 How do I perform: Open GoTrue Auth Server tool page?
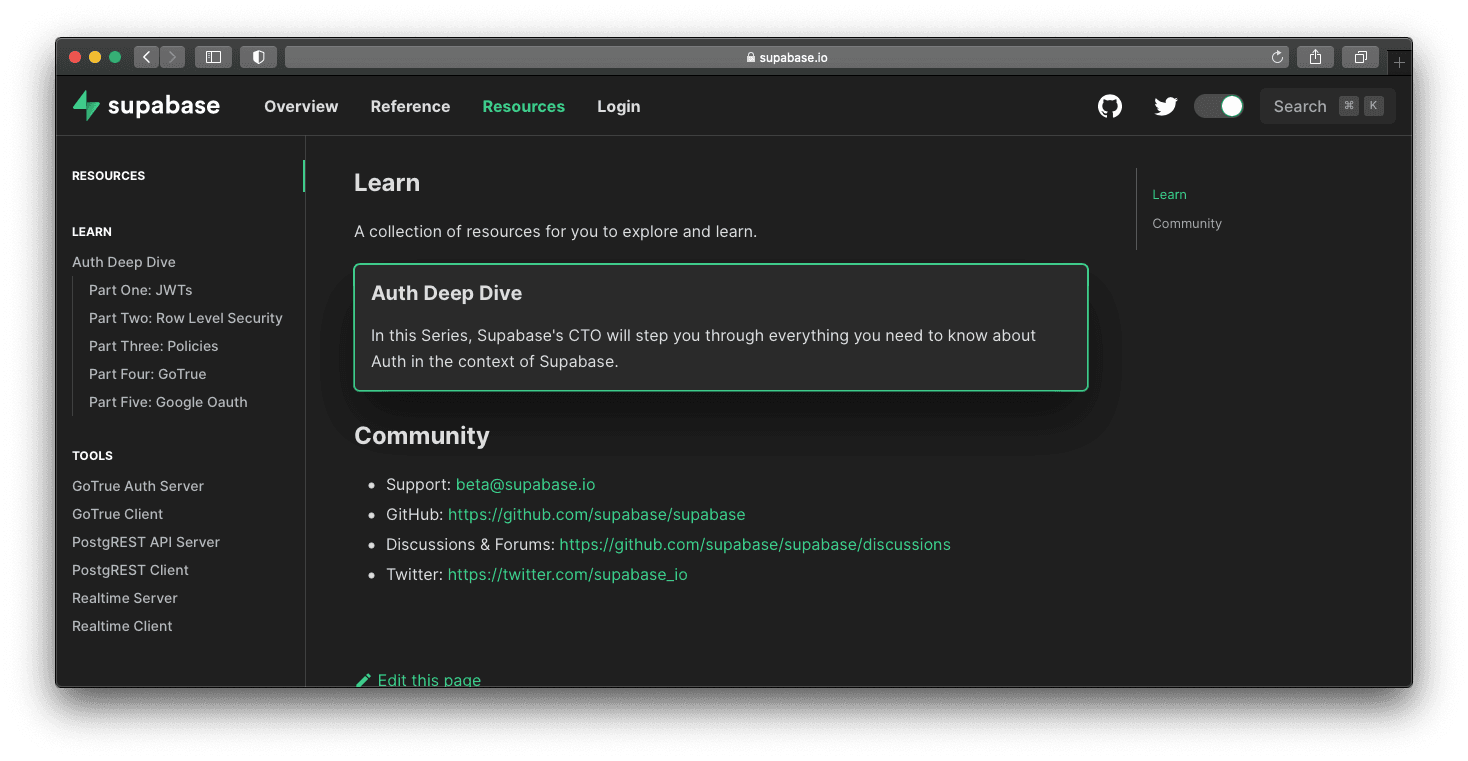point(138,486)
